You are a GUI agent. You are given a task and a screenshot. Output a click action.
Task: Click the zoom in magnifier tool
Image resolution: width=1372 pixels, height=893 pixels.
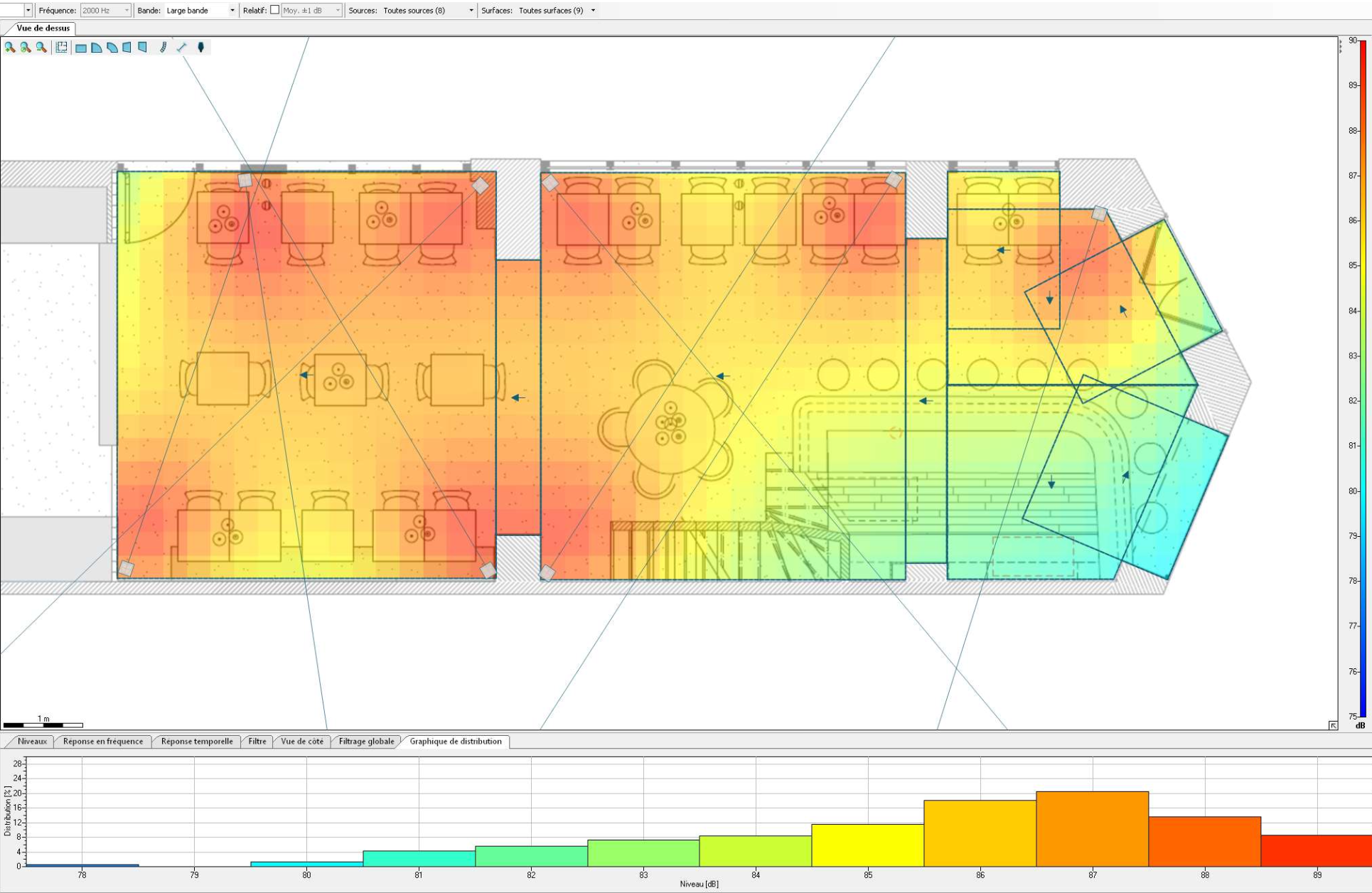(x=10, y=47)
